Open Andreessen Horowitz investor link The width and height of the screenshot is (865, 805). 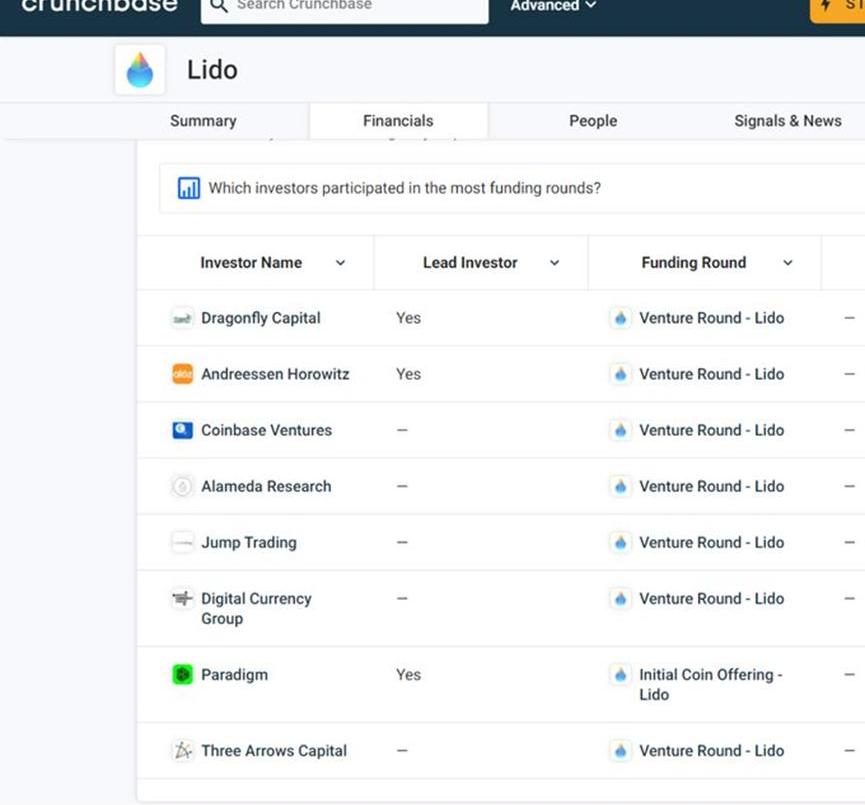275,374
